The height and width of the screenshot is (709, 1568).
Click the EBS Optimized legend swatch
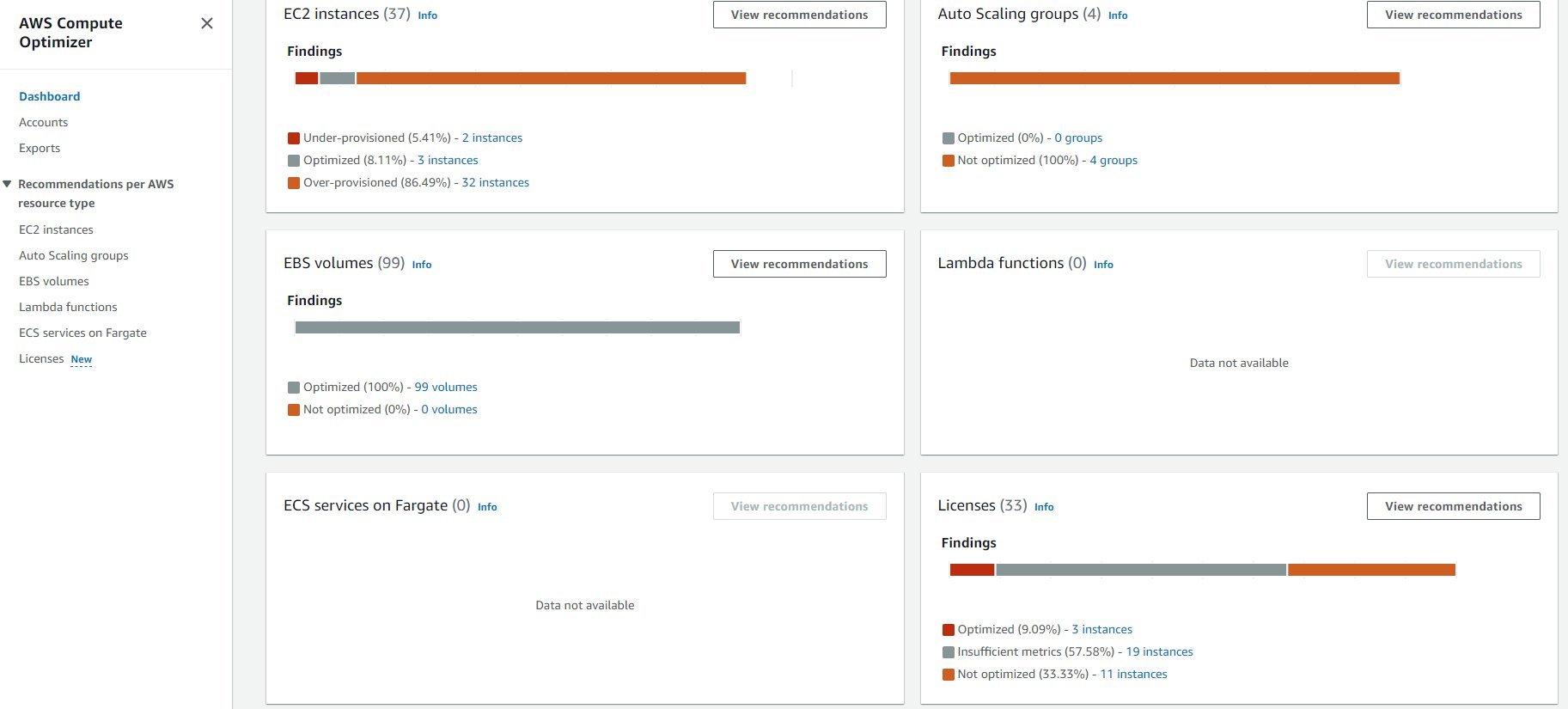(x=294, y=387)
